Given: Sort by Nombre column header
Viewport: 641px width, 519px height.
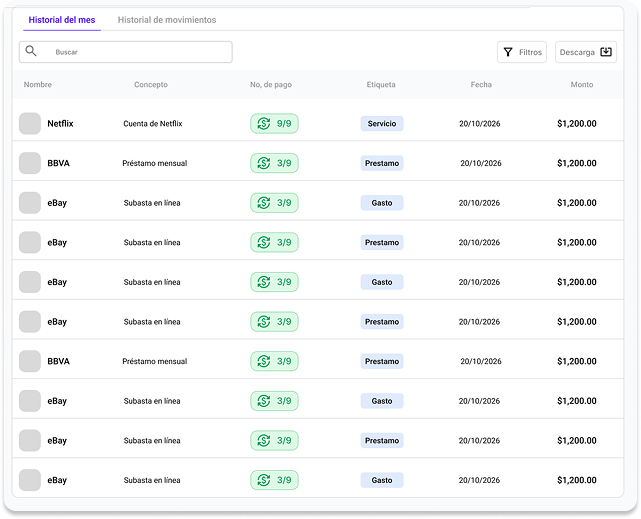Looking at the screenshot, I should tap(38, 85).
